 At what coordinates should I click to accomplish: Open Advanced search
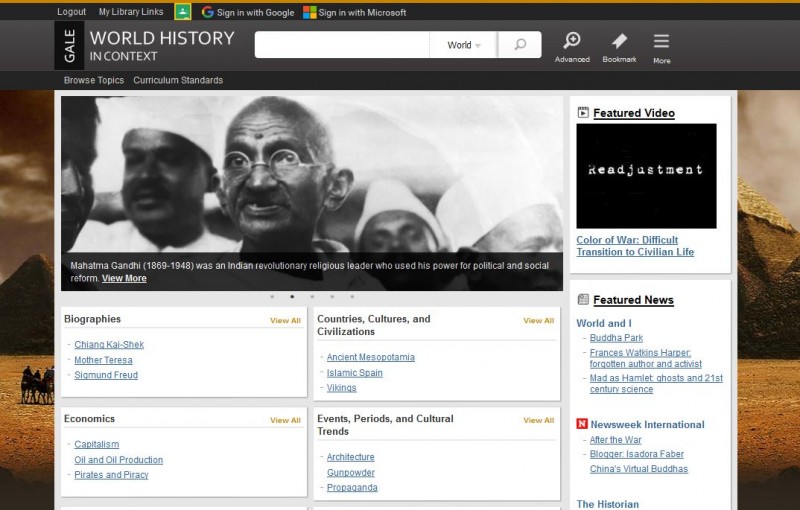tap(572, 47)
